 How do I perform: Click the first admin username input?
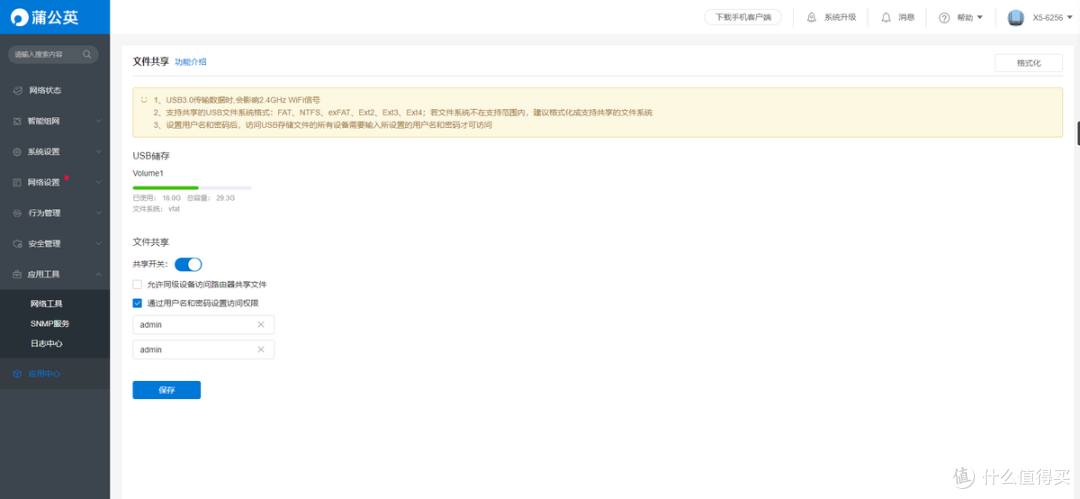tap(203, 325)
